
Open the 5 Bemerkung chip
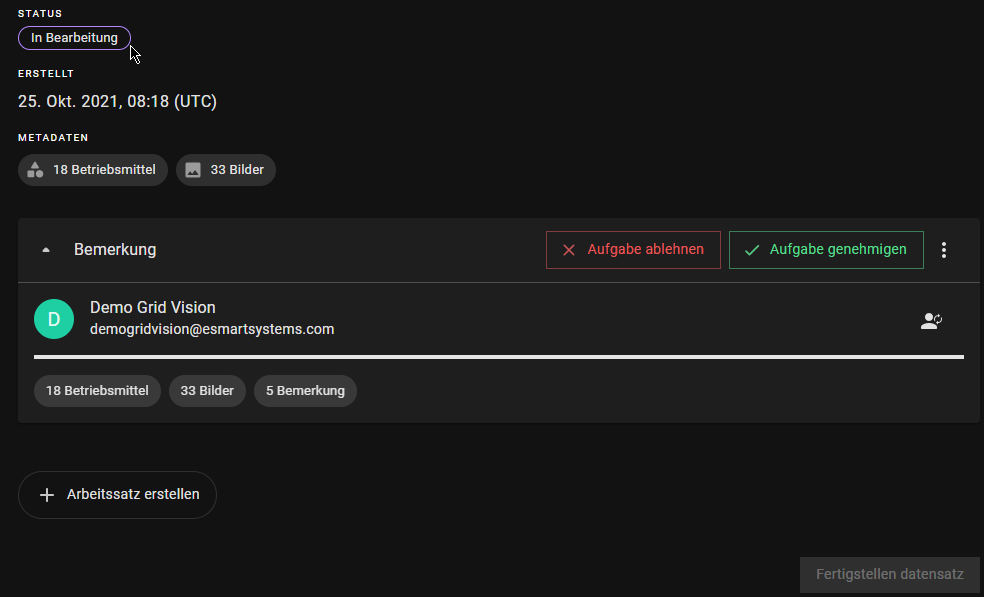pyautogui.click(x=305, y=391)
